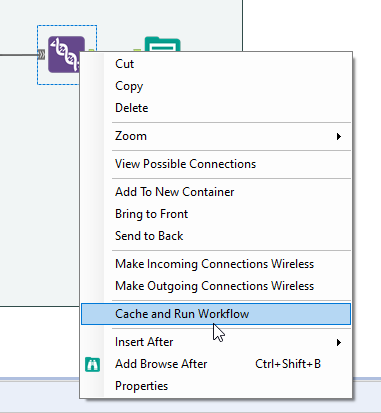Run Cache and Run Workflow

coord(216,314)
